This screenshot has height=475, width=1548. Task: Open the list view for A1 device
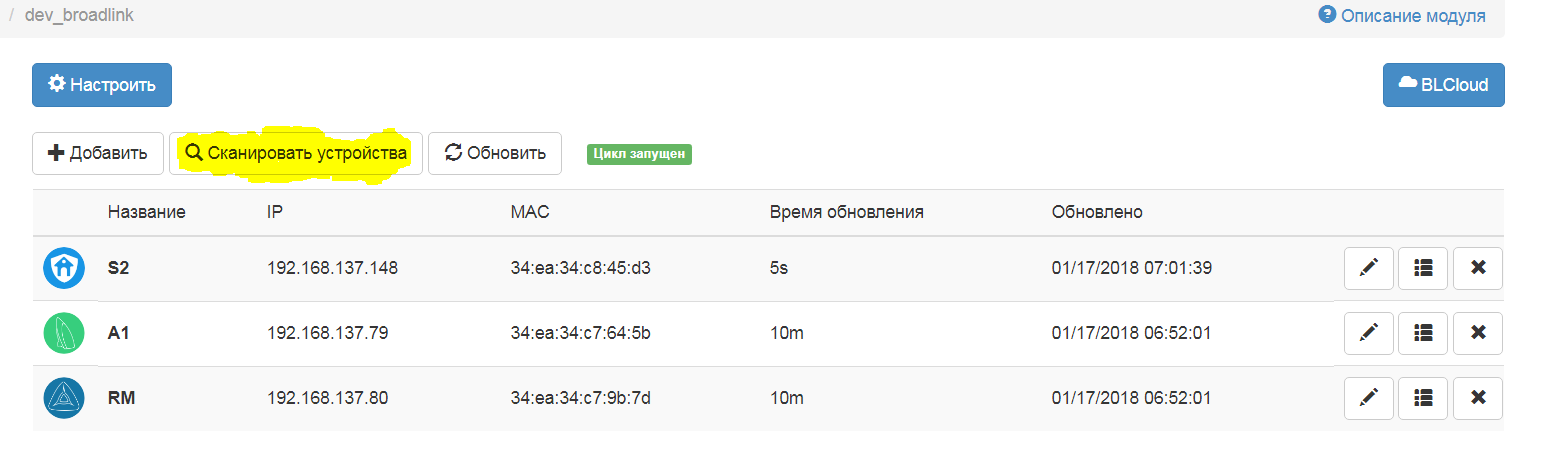[1423, 333]
